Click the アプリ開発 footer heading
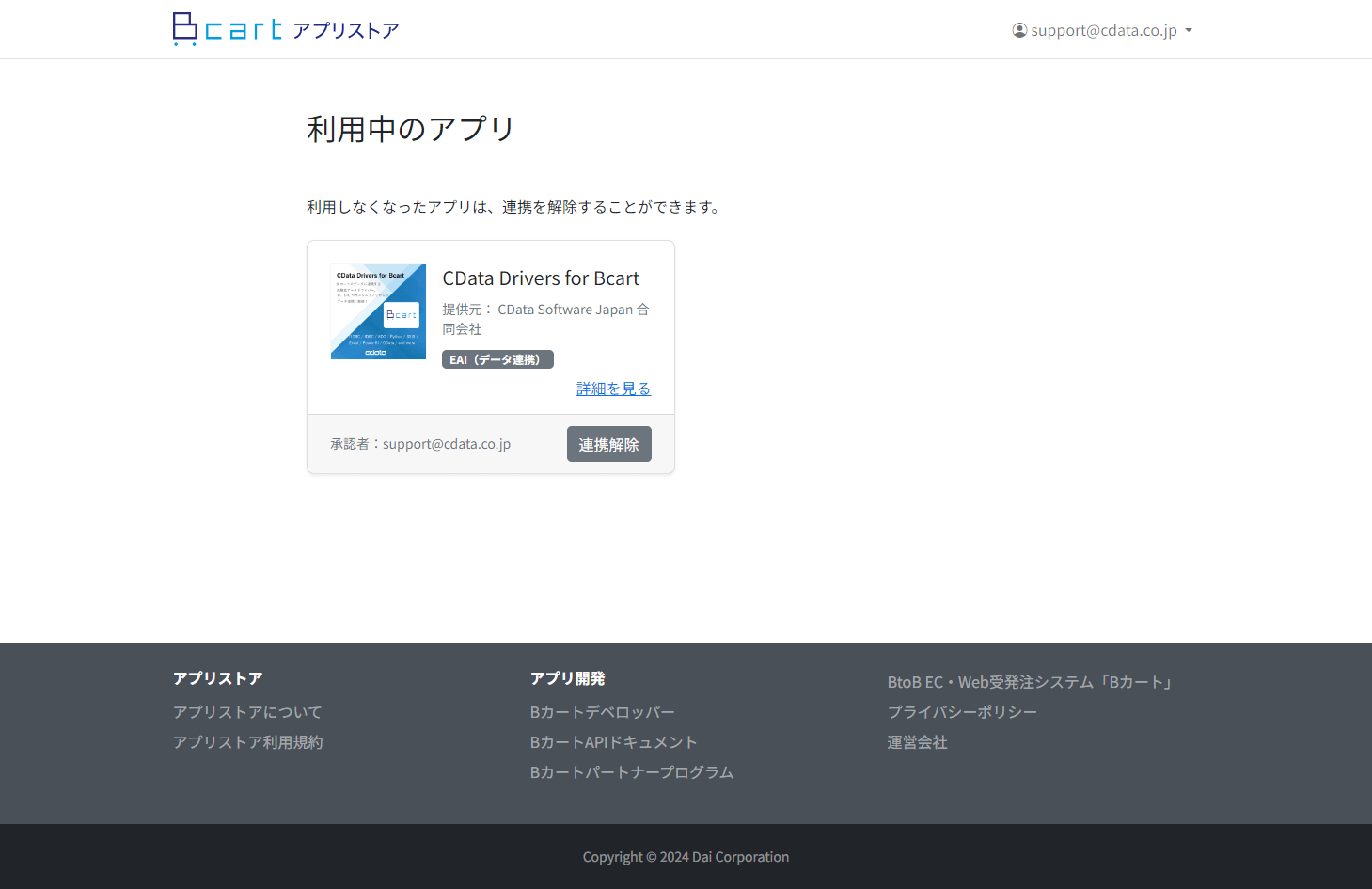Image resolution: width=1372 pixels, height=889 pixels. pyautogui.click(x=567, y=678)
